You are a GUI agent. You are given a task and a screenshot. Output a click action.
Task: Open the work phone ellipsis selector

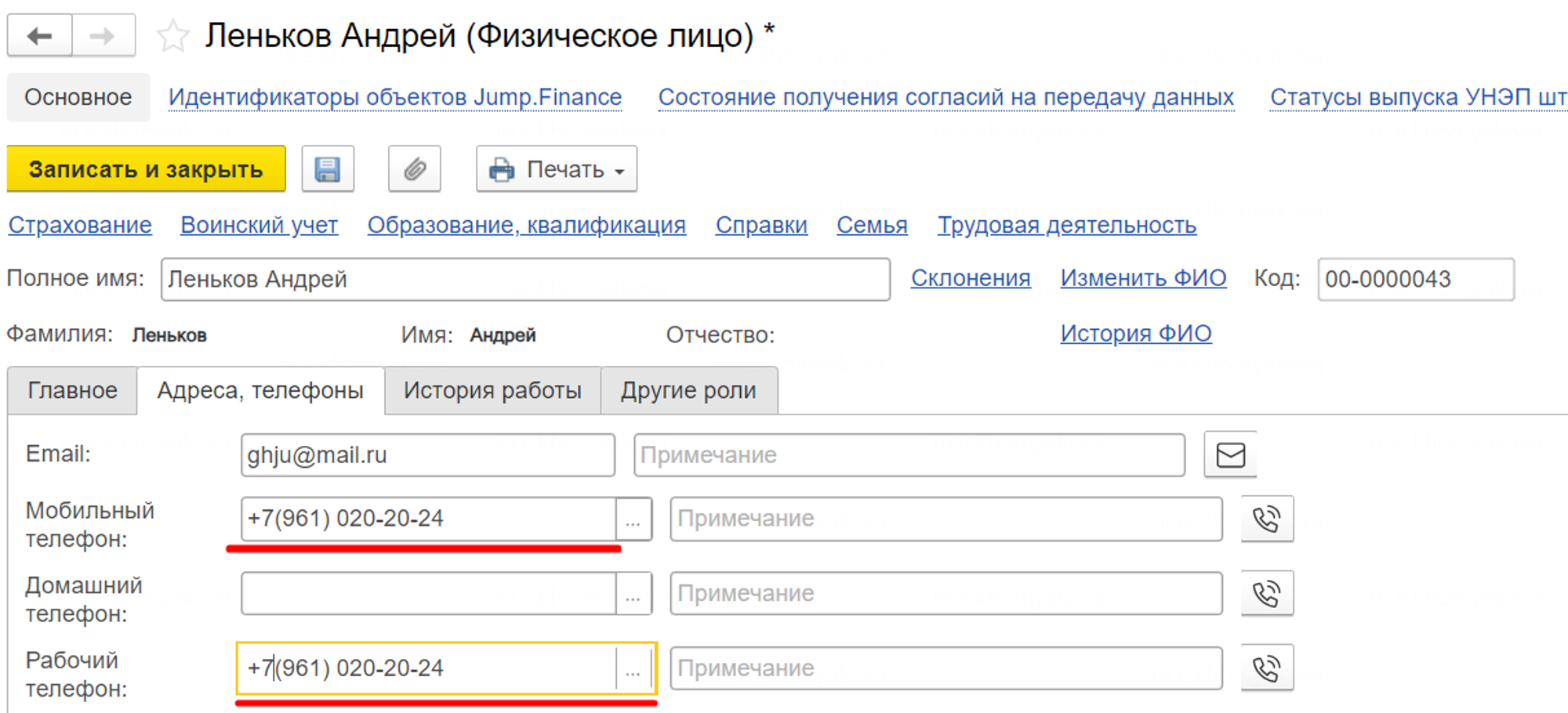coord(633,668)
